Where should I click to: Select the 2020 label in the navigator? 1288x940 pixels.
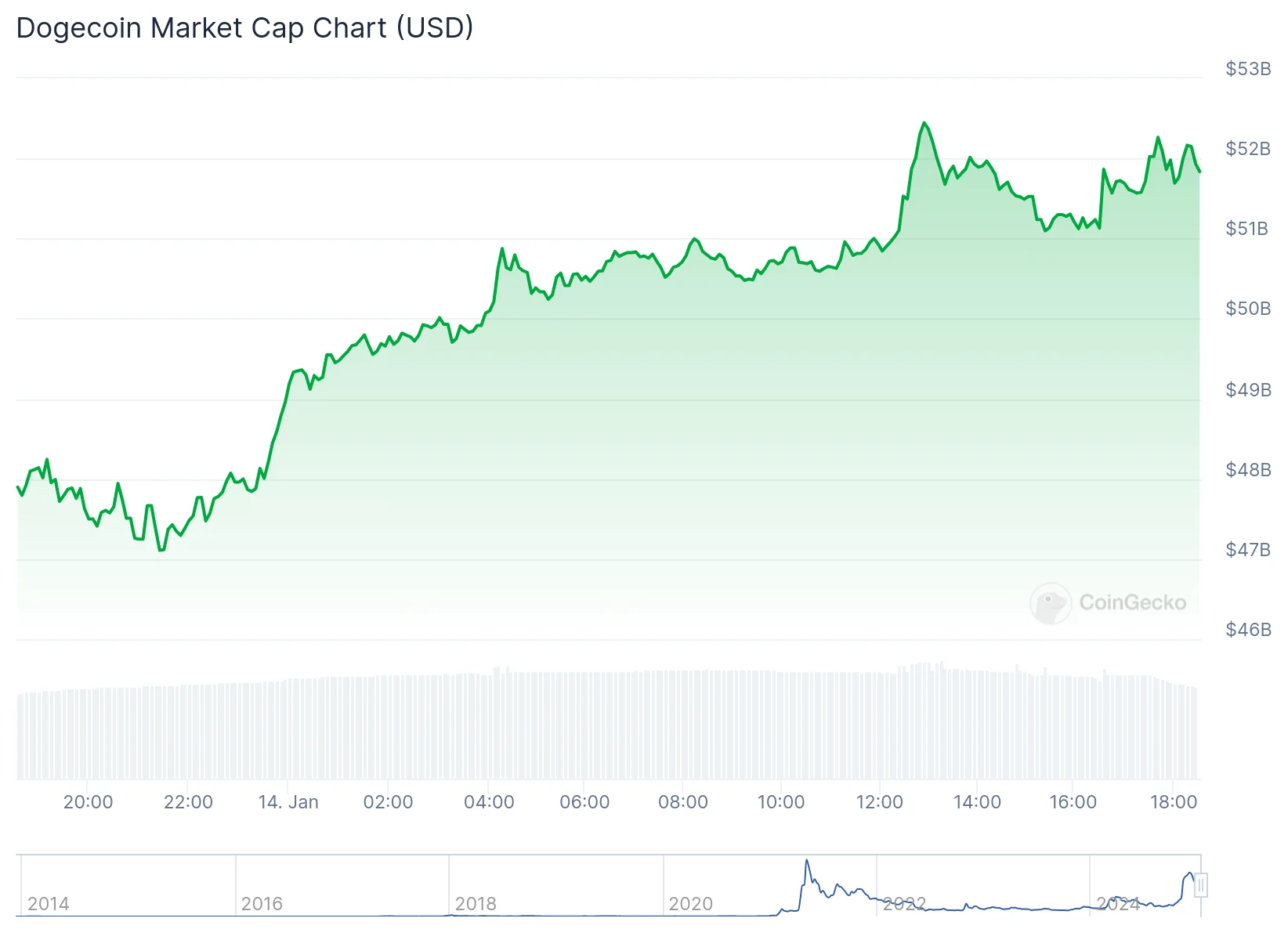coord(690,904)
